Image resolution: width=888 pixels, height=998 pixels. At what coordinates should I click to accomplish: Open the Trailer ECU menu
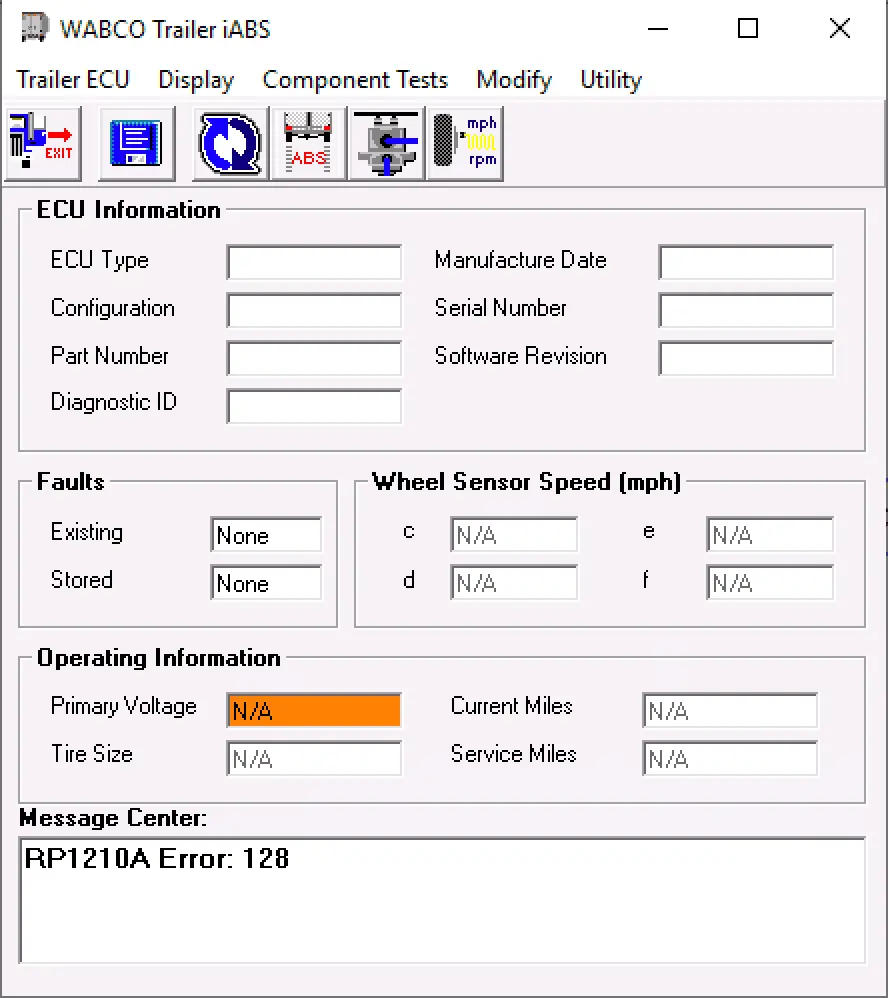(x=73, y=80)
